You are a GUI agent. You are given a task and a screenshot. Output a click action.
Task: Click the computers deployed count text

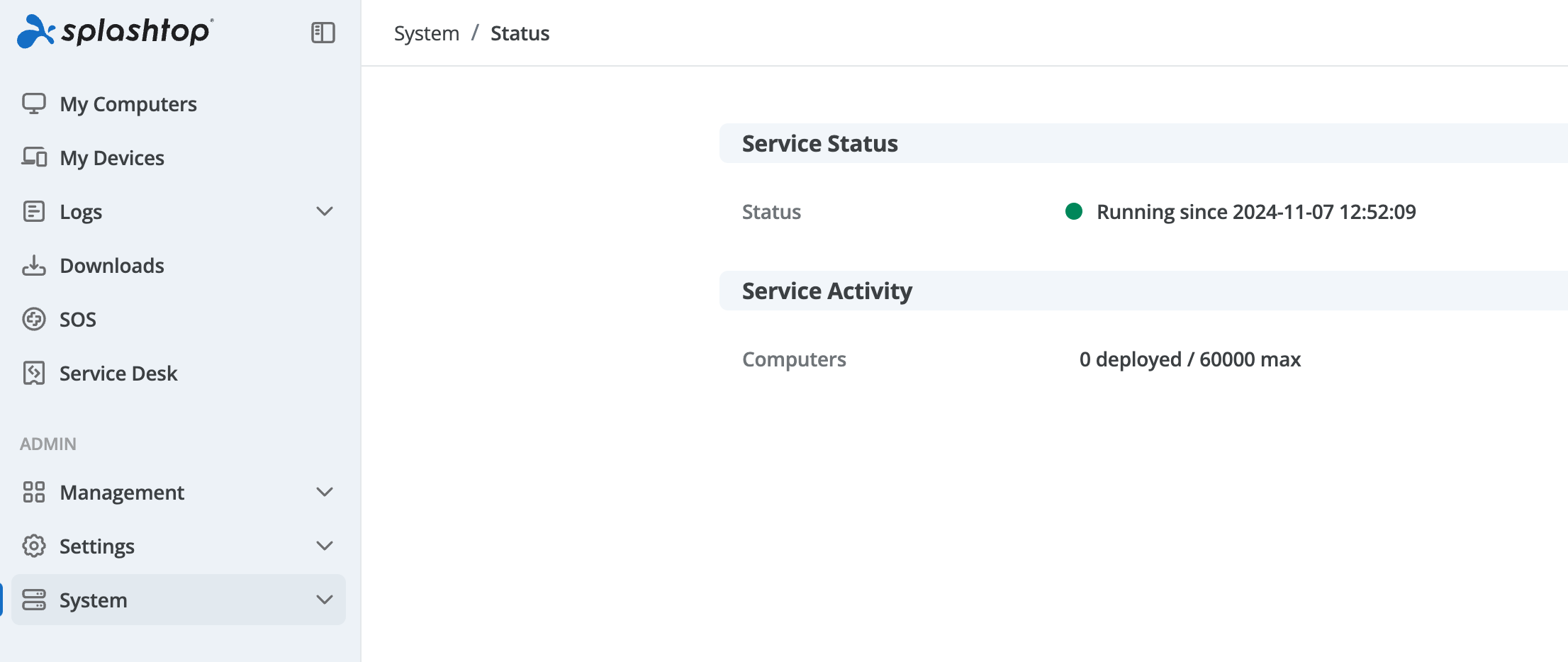pyautogui.click(x=1189, y=359)
